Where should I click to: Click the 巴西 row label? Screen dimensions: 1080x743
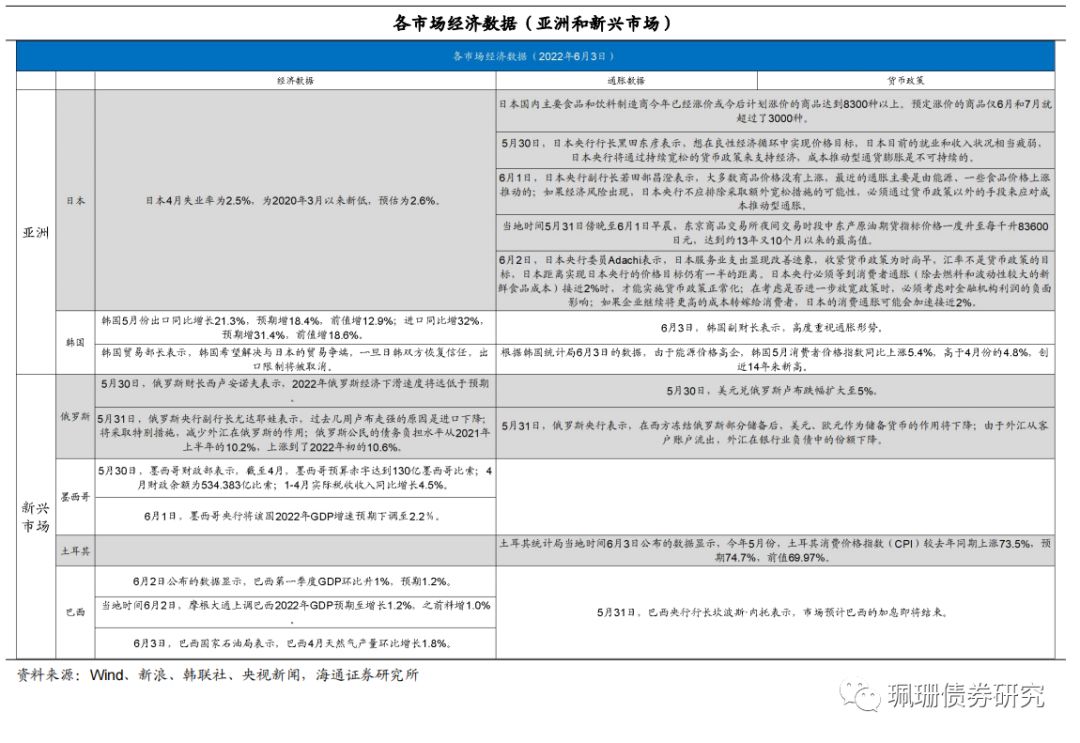click(x=76, y=612)
